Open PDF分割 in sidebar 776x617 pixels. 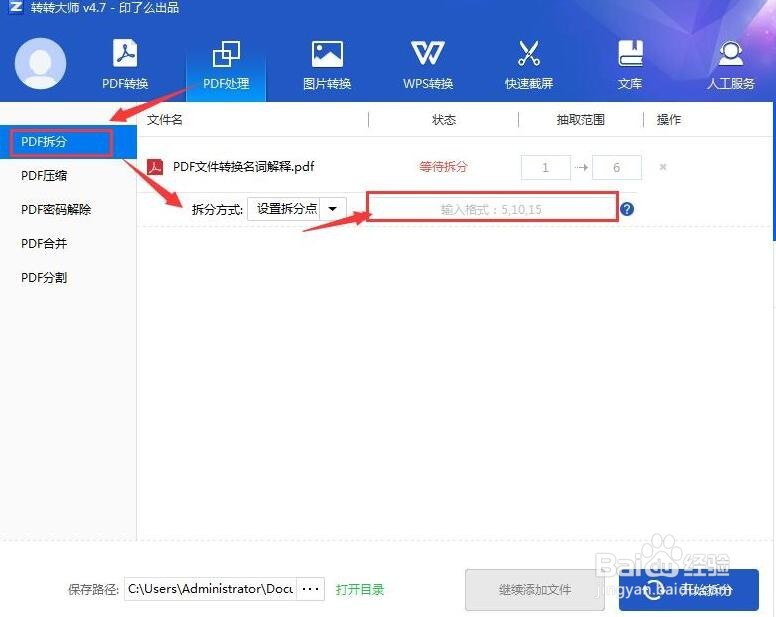point(44,278)
